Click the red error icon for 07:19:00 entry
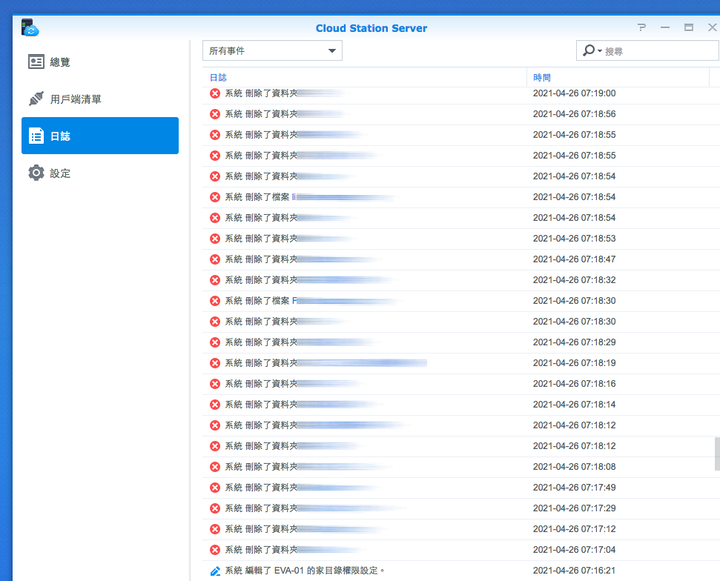 (x=215, y=93)
